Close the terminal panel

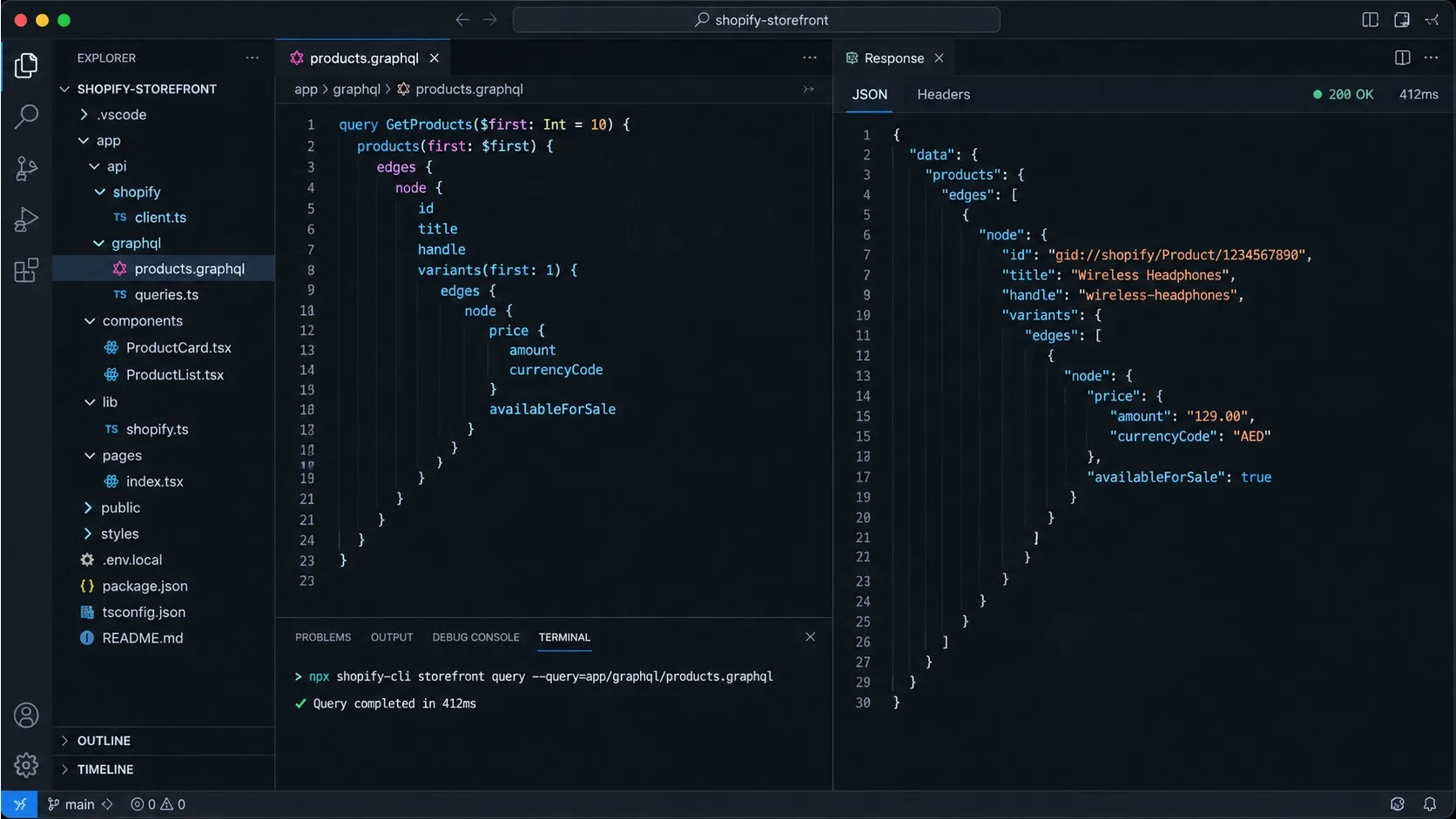(x=810, y=637)
